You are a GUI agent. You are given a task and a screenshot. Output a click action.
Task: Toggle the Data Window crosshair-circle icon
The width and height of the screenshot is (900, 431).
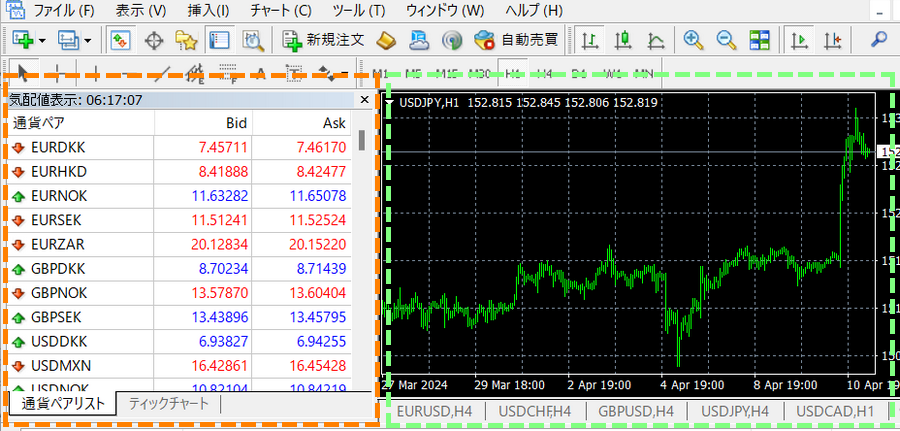153,40
